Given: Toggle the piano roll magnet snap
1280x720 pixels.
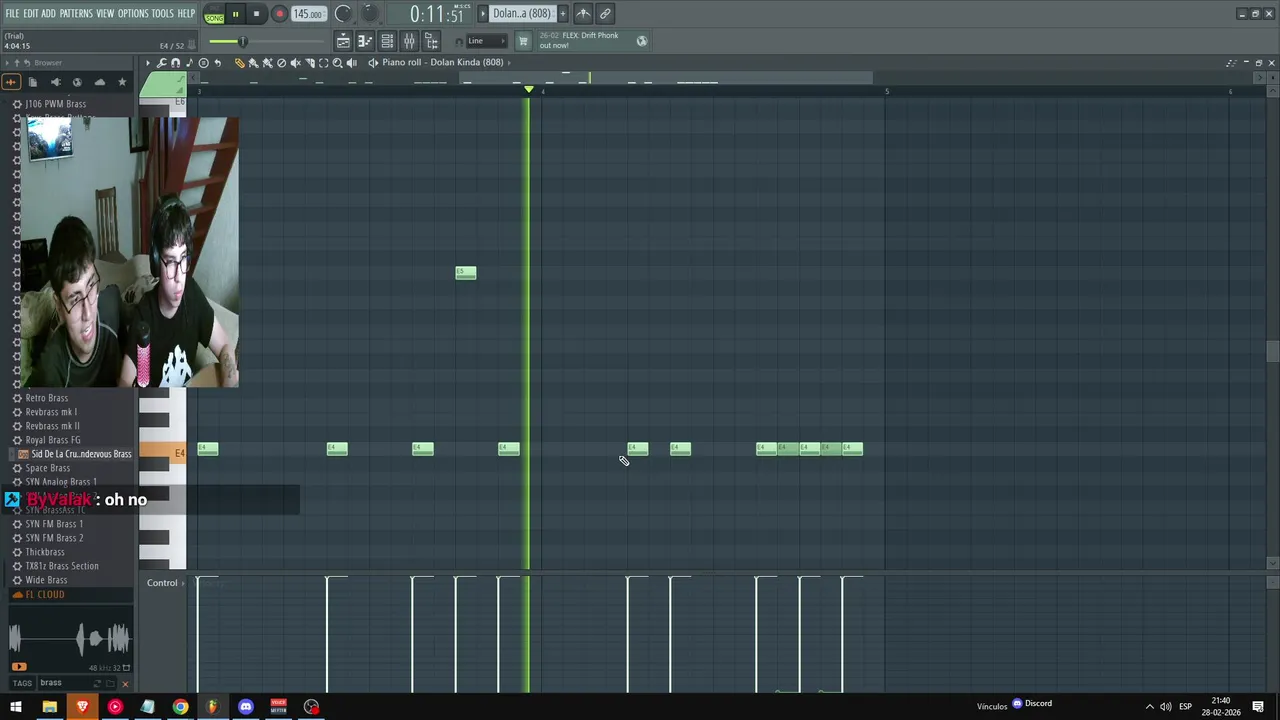Looking at the screenshot, I should pyautogui.click(x=176, y=63).
